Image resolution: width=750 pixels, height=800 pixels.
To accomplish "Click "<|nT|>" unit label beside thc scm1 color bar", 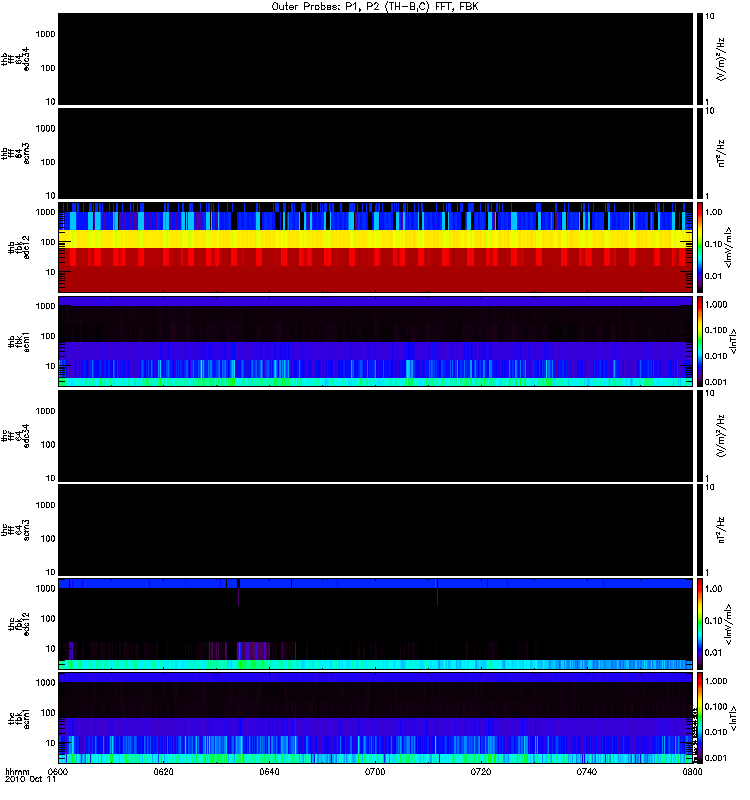I will point(733,718).
